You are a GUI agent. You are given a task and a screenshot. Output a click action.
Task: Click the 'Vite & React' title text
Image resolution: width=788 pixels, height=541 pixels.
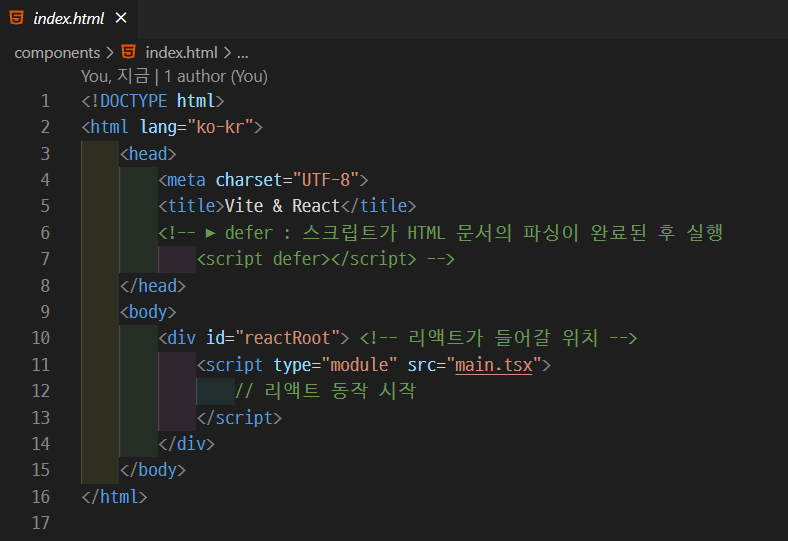[x=282, y=206]
